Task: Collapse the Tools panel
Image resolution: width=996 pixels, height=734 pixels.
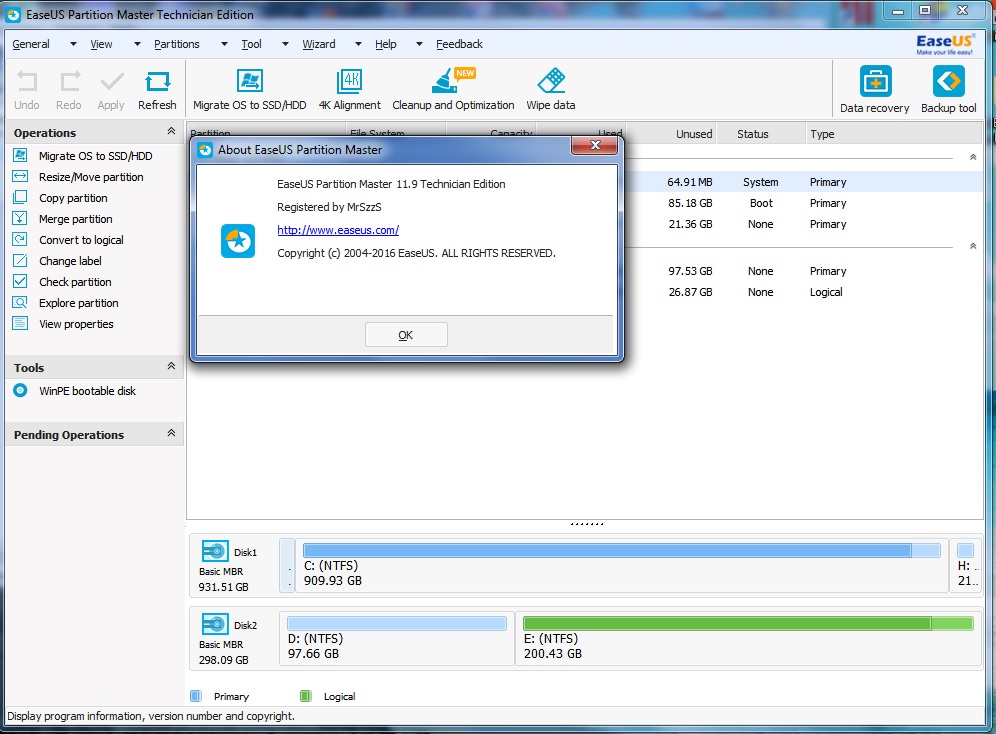Action: pyautogui.click(x=171, y=366)
